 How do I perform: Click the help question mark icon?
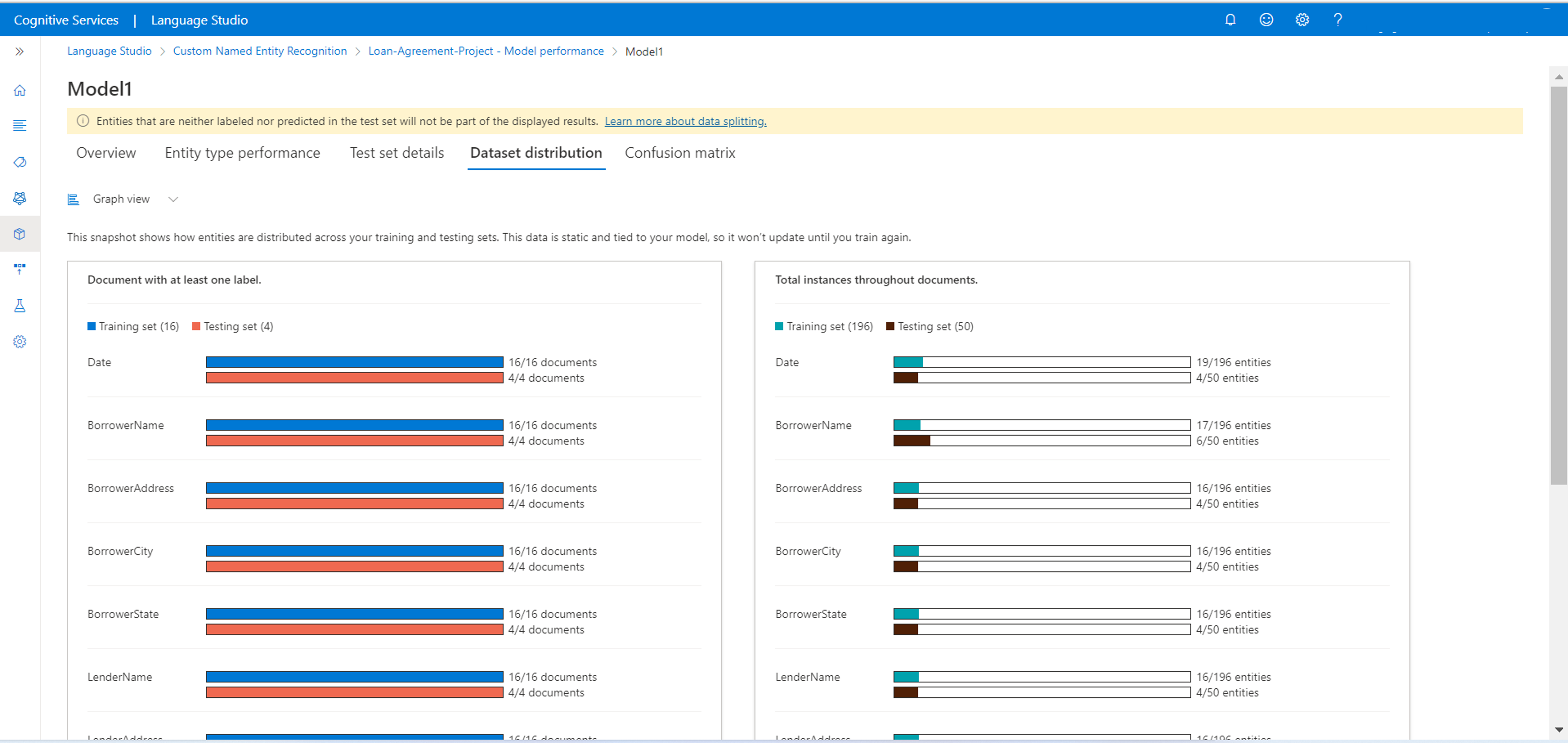[1338, 20]
